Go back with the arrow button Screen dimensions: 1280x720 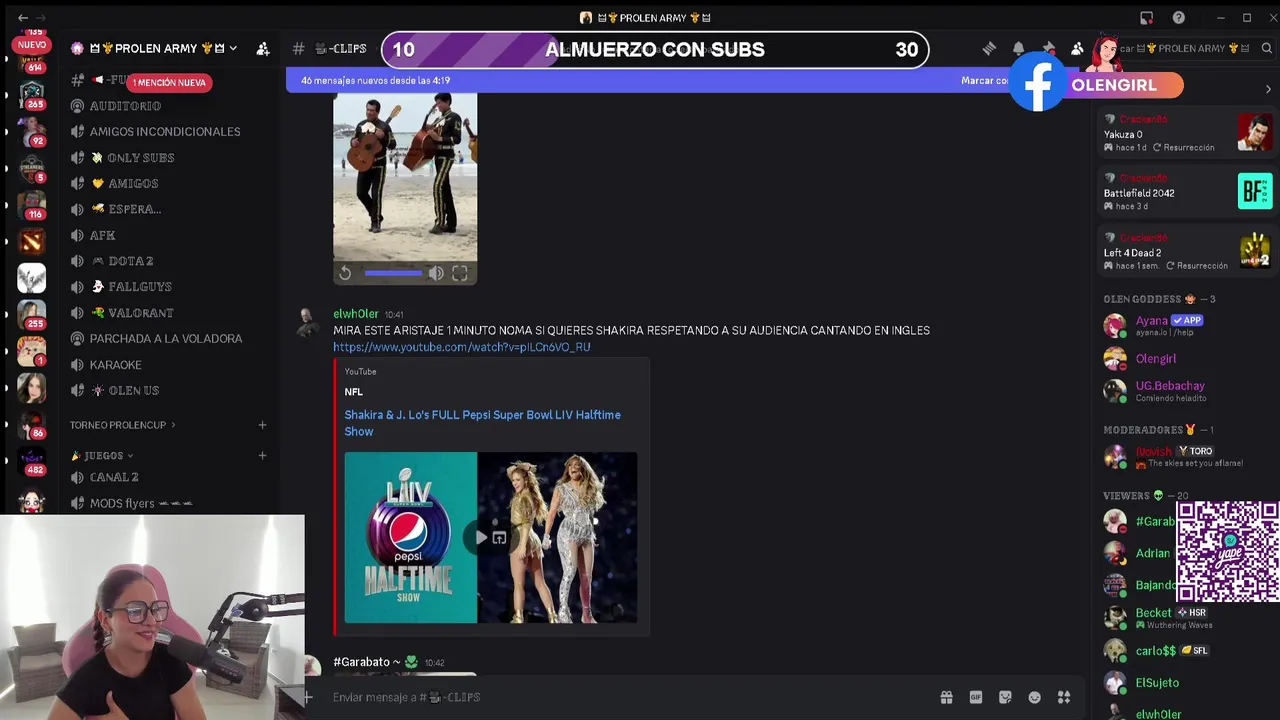pos(23,18)
